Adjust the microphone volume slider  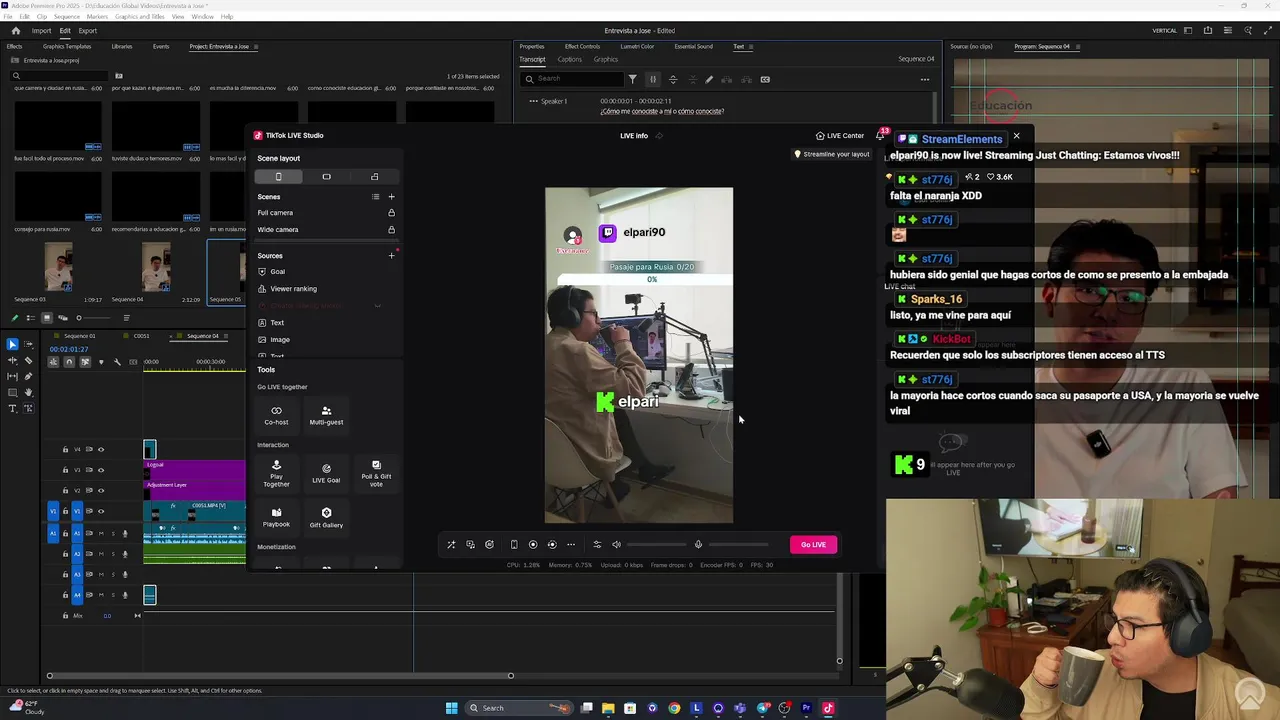739,545
